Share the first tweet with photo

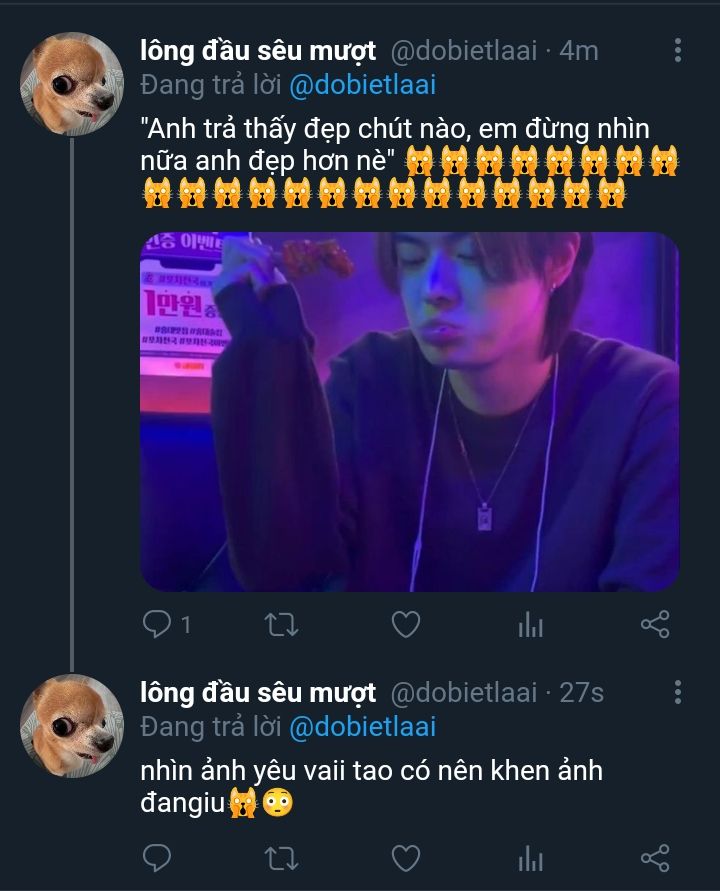tap(654, 625)
